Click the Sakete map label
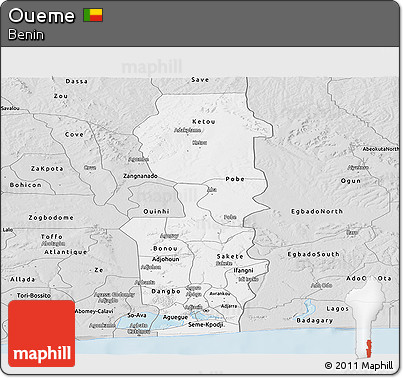Viewport: 403px width, 378px height. [x=230, y=256]
